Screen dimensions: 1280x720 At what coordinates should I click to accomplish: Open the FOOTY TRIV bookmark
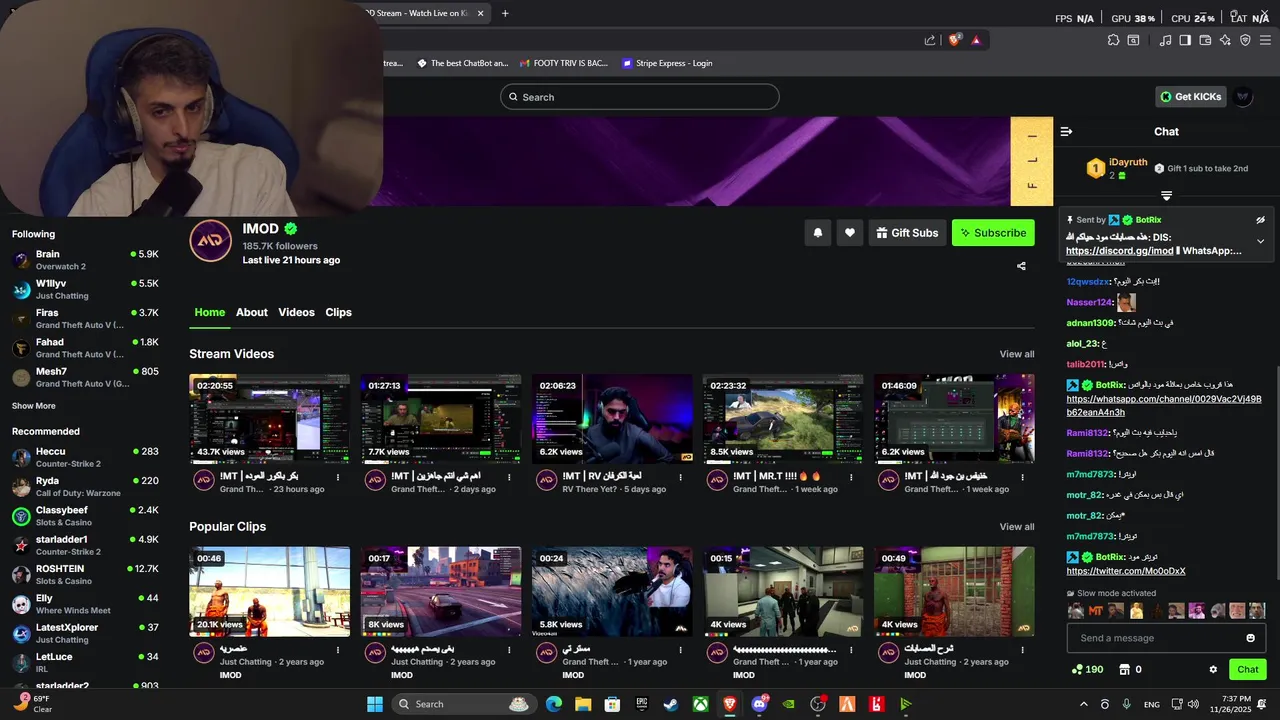562,63
